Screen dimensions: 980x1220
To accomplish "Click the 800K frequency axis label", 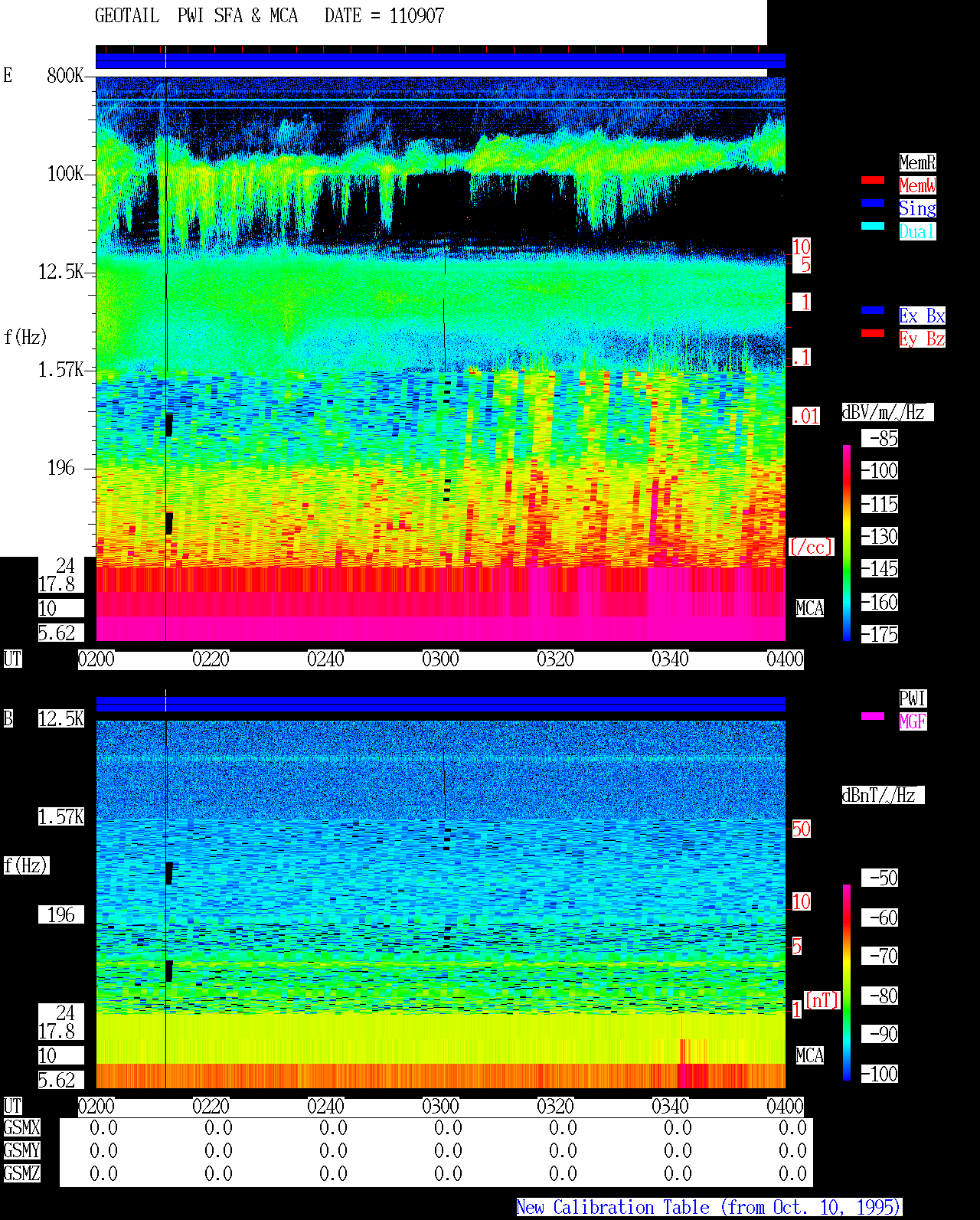I will tap(65, 75).
